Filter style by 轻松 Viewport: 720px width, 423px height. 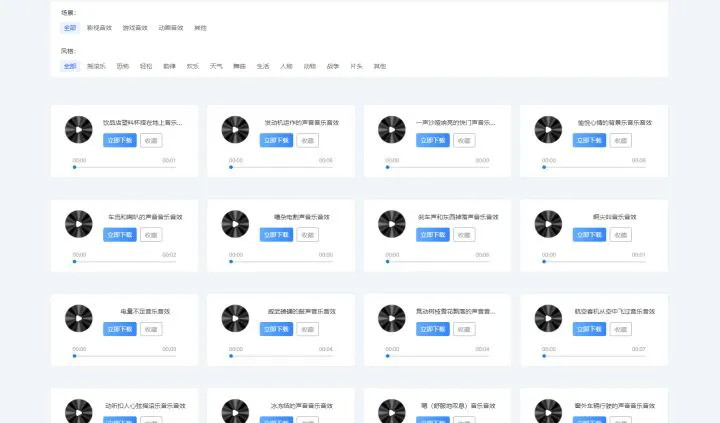pyautogui.click(x=146, y=66)
